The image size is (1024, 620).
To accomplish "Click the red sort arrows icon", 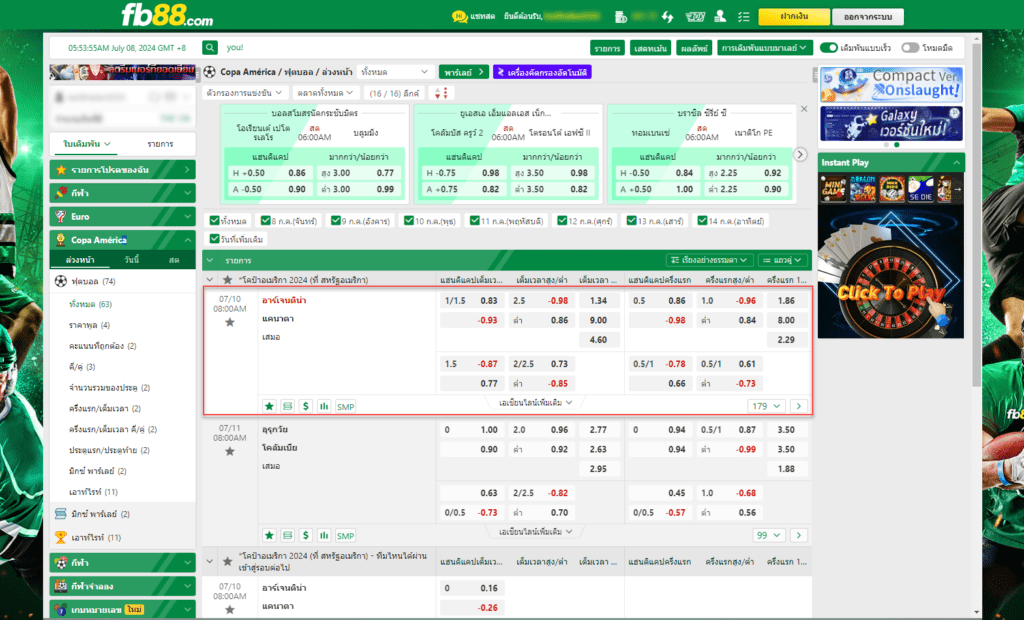I will pyautogui.click(x=441, y=93).
